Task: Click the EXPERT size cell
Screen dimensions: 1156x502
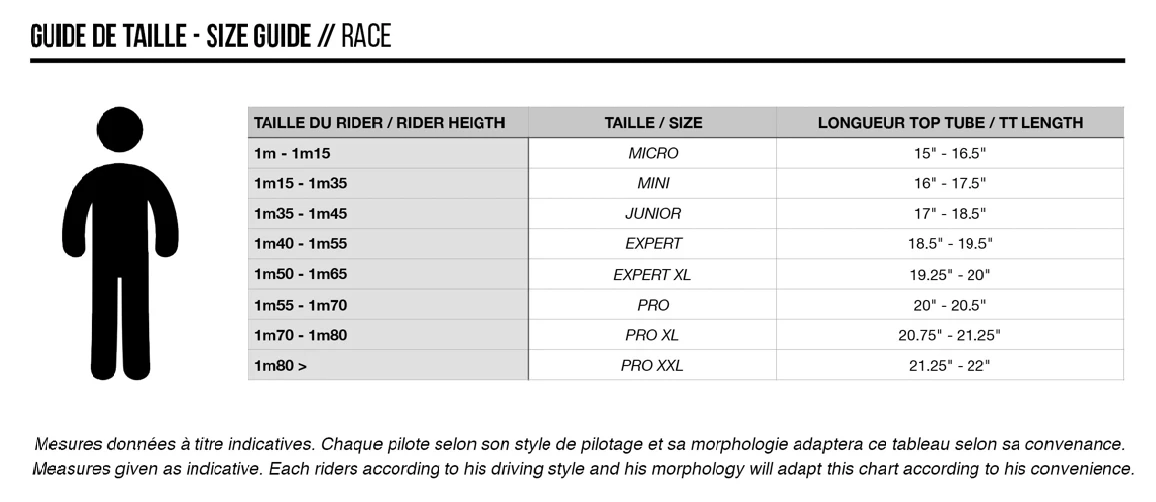Action: pos(653,243)
